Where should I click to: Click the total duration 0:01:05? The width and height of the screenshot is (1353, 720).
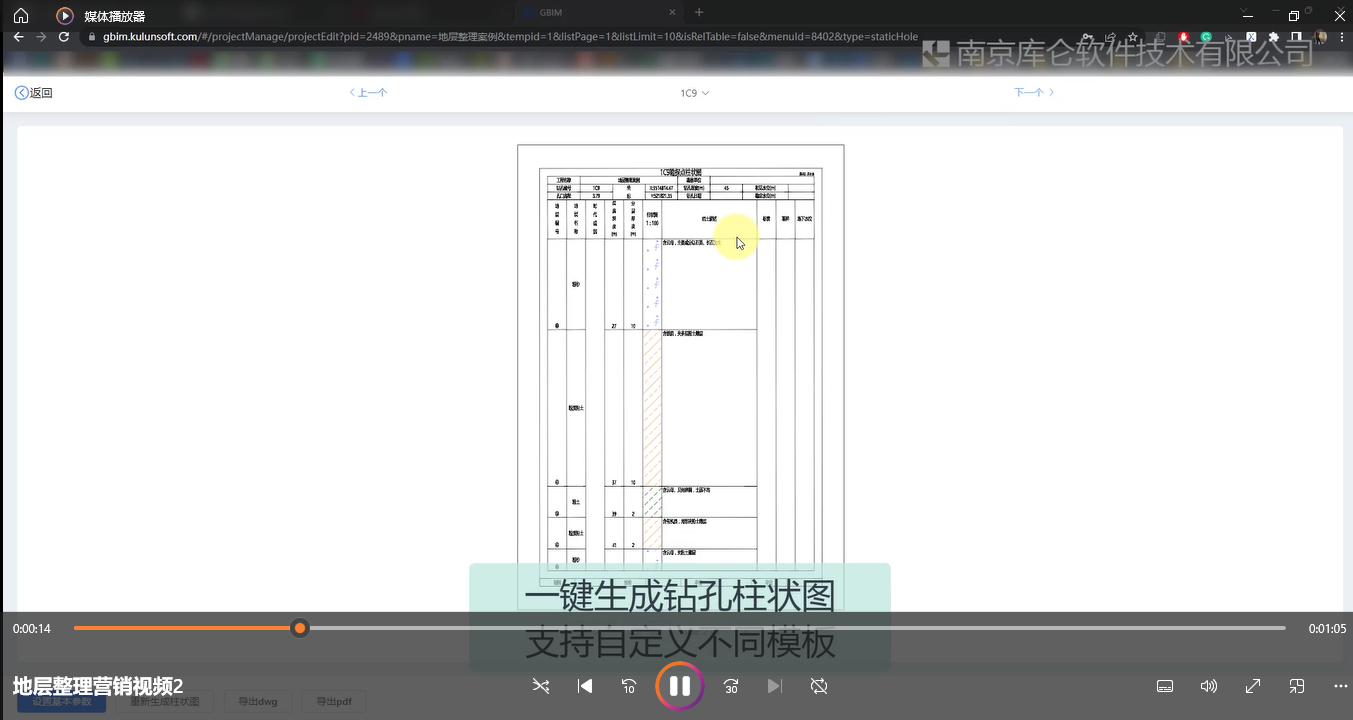coord(1327,629)
